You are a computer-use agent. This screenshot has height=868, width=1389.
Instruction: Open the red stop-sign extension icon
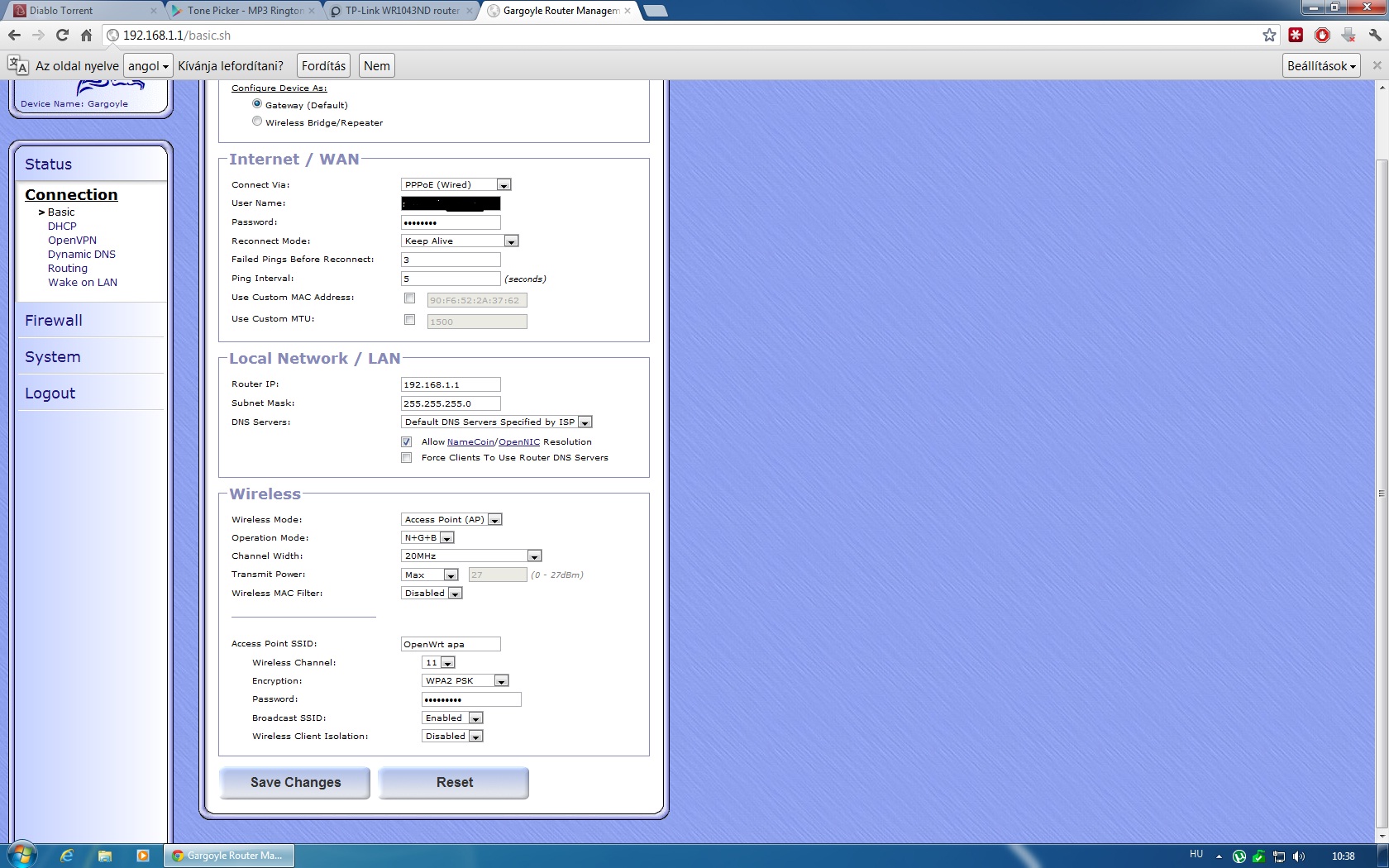click(x=1322, y=35)
